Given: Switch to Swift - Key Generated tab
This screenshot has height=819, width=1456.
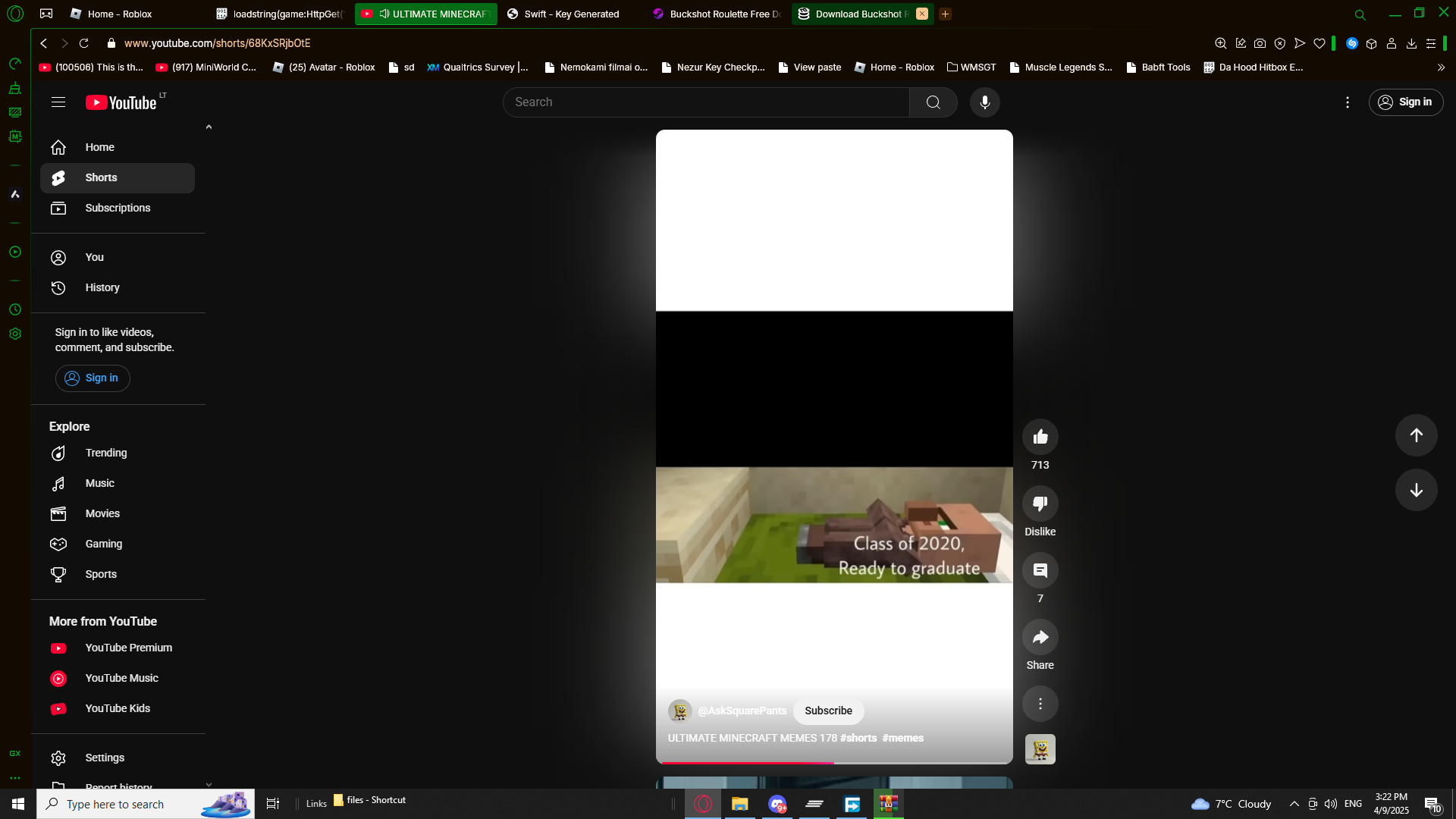Looking at the screenshot, I should 572,14.
